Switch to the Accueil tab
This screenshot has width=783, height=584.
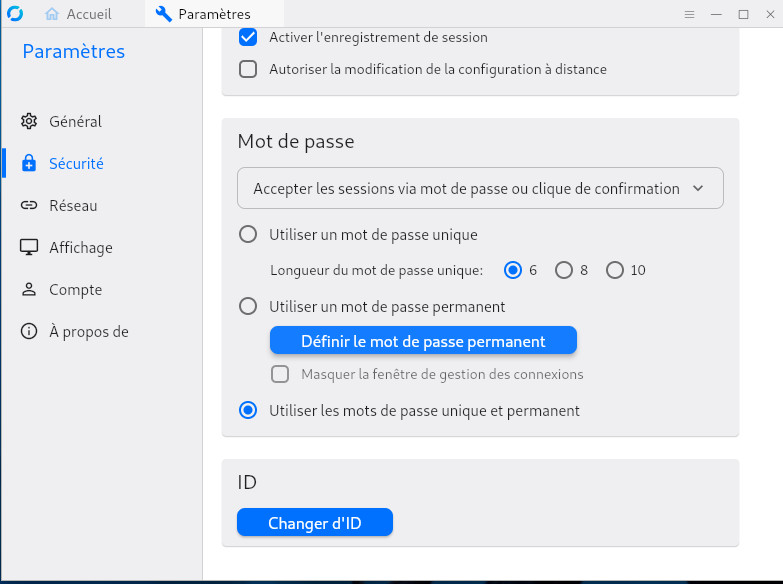click(x=79, y=14)
